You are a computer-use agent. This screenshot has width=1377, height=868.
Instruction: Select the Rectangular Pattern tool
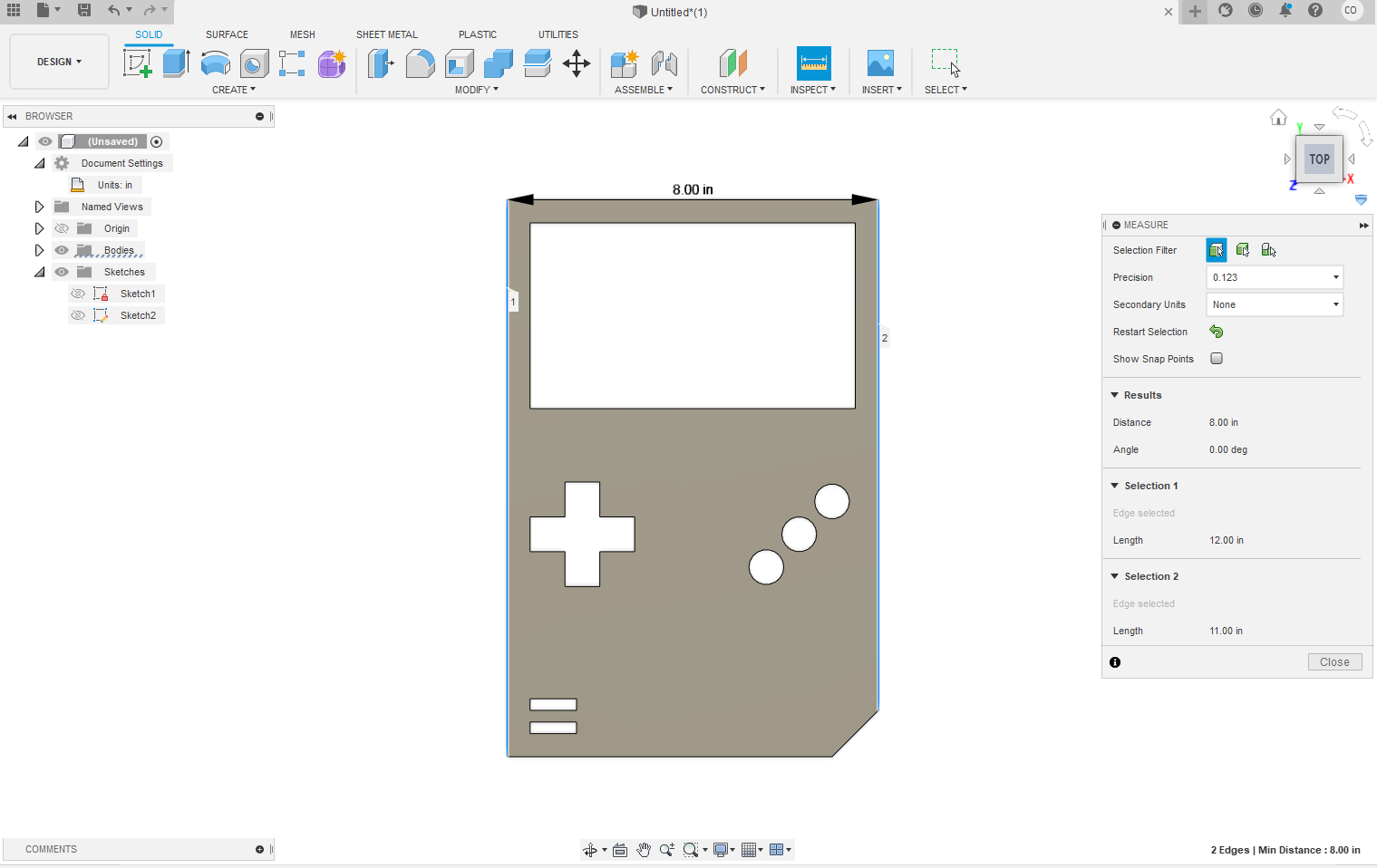coord(292,63)
